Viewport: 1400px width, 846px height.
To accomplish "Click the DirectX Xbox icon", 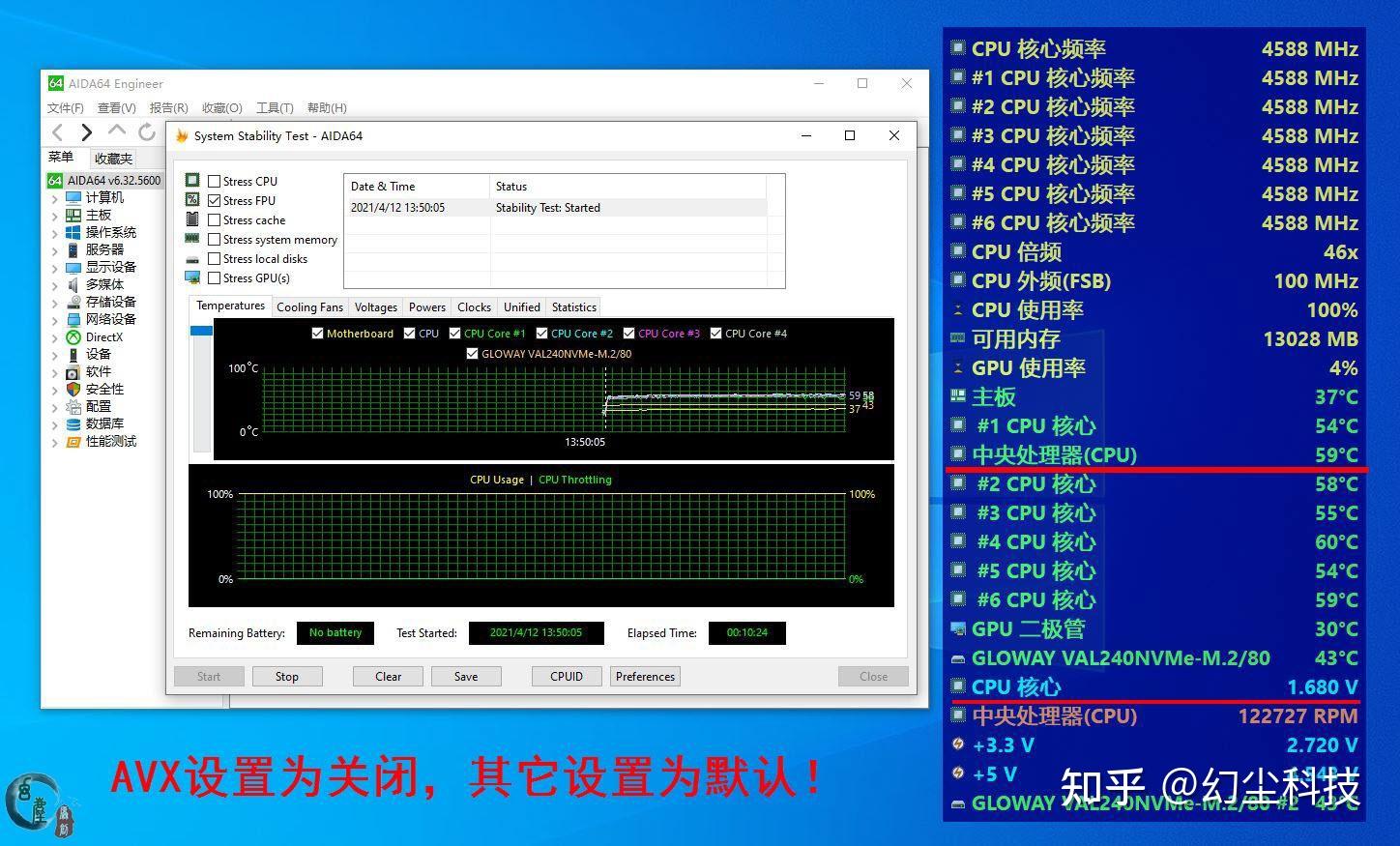I will tap(73, 337).
